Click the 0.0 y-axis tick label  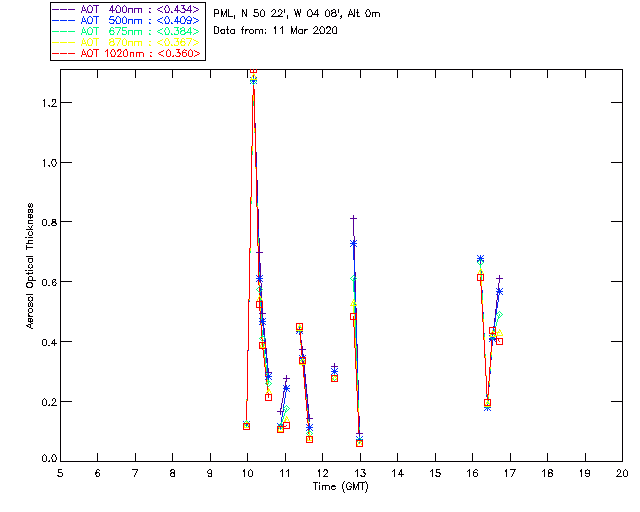[x=49, y=459]
